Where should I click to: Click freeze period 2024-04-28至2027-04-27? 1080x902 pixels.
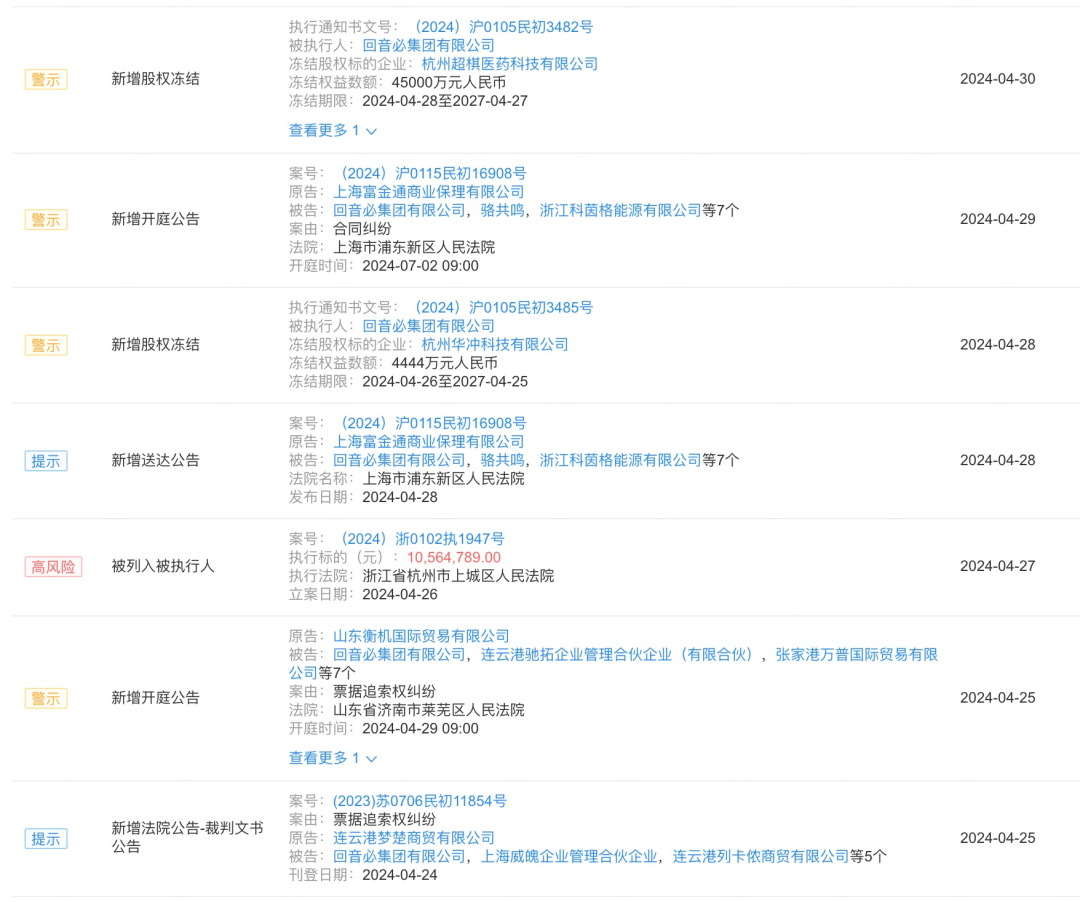[445, 101]
